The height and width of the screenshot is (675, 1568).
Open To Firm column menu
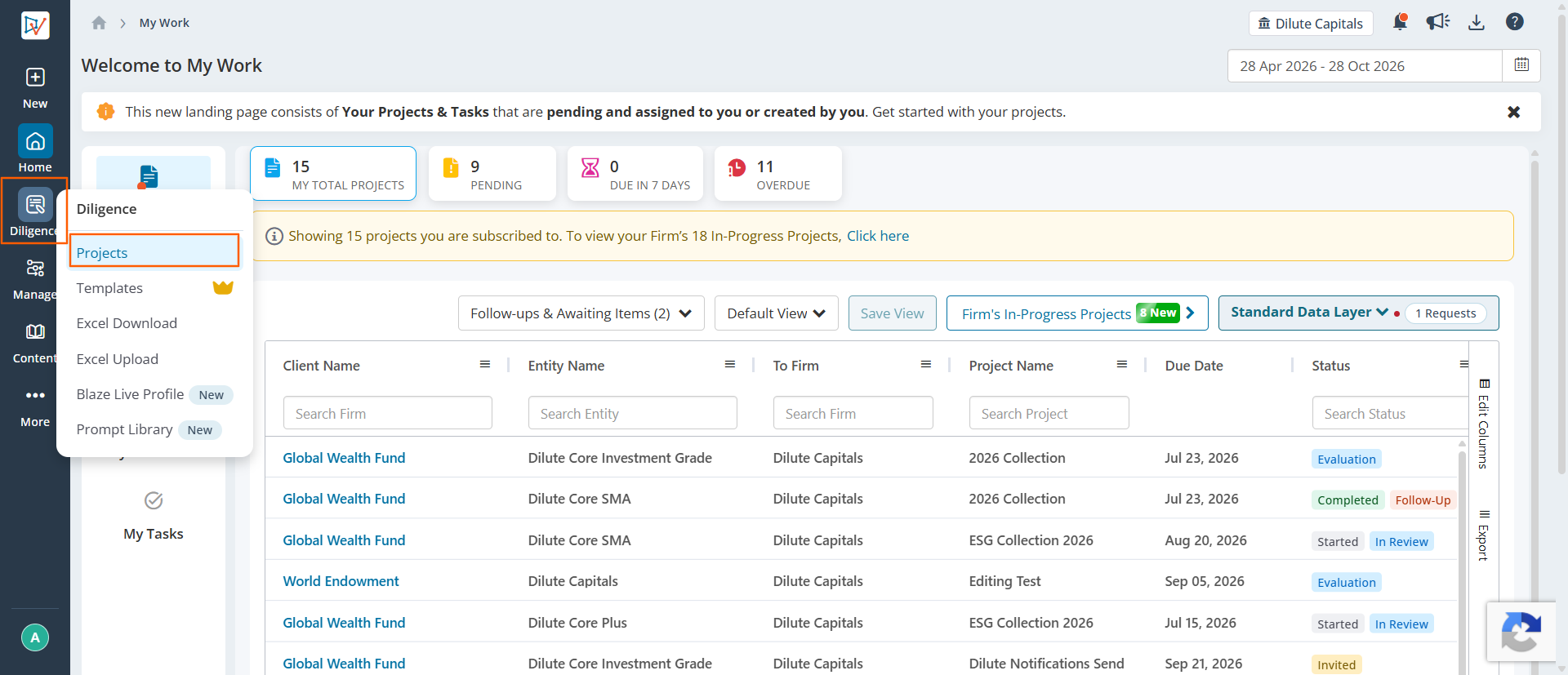click(x=926, y=364)
